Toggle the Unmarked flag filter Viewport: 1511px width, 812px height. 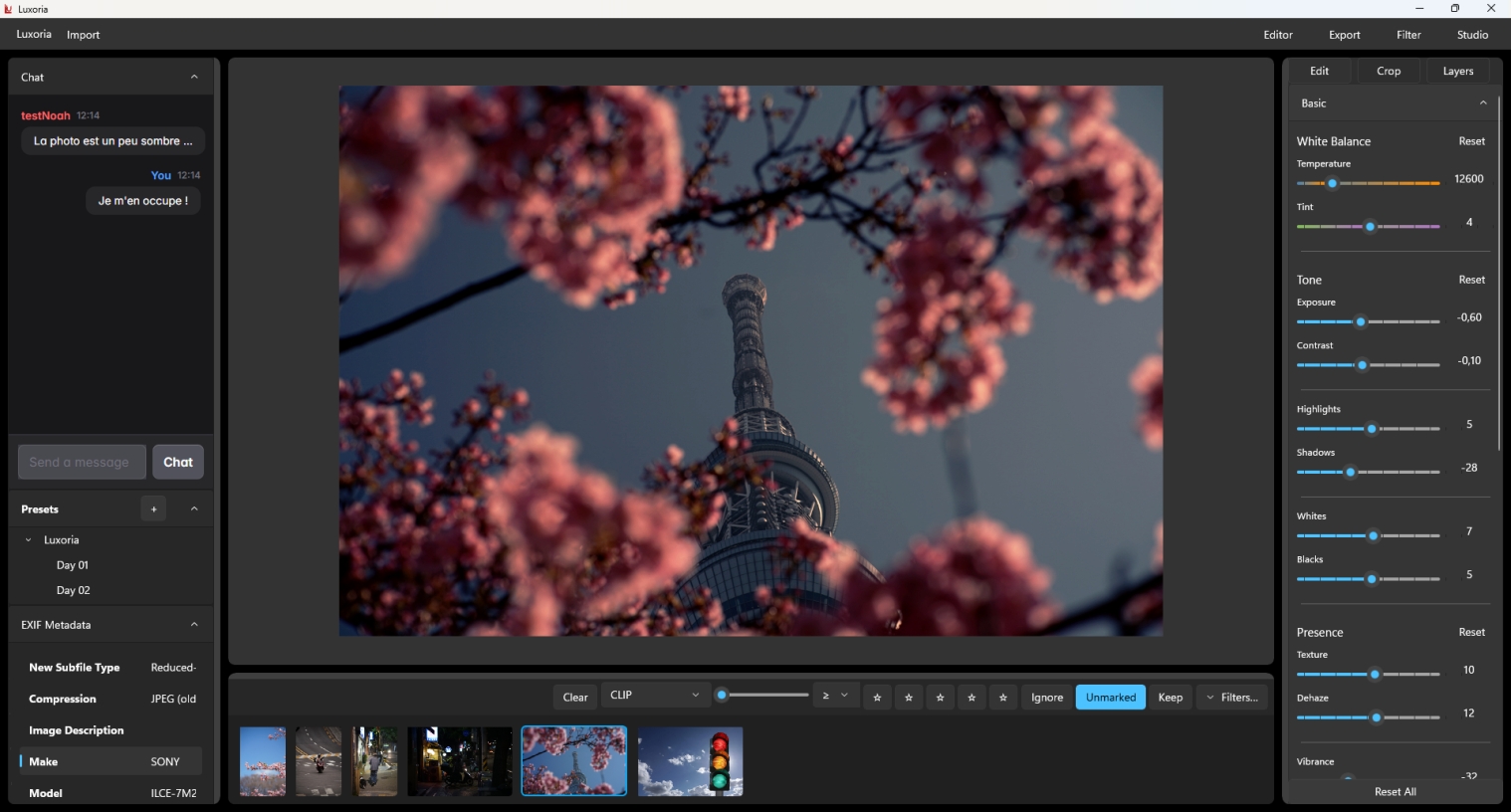pos(1110,698)
